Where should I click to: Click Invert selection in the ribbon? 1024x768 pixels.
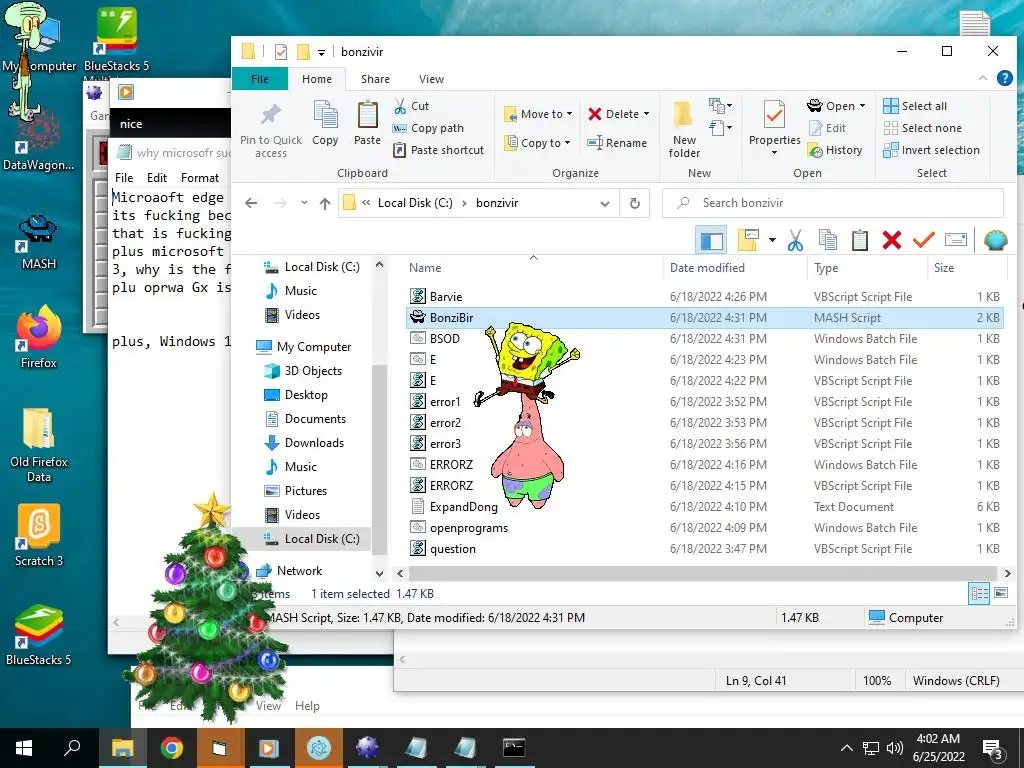click(x=931, y=150)
